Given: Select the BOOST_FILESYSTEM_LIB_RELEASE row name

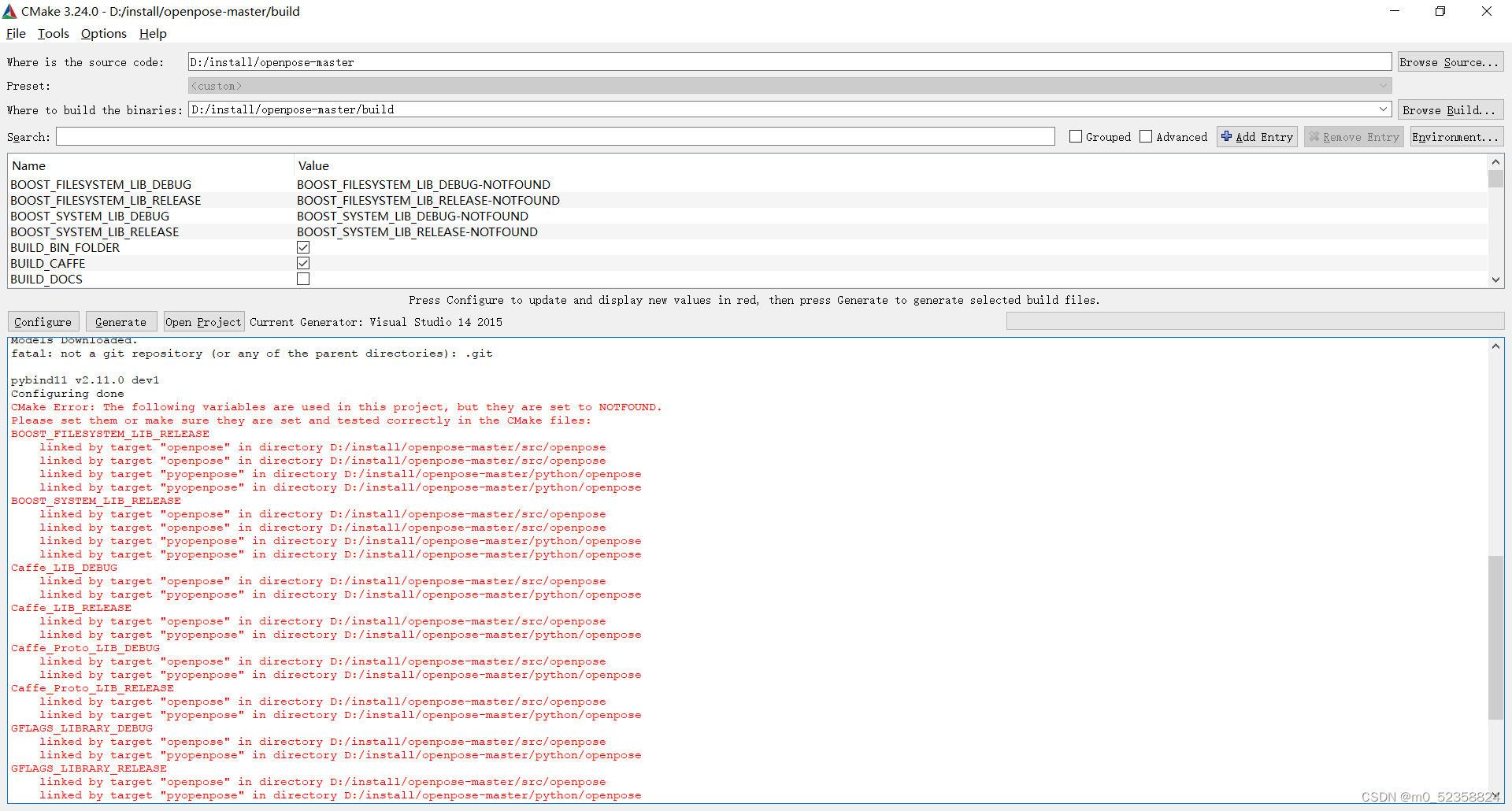Looking at the screenshot, I should coord(106,201).
